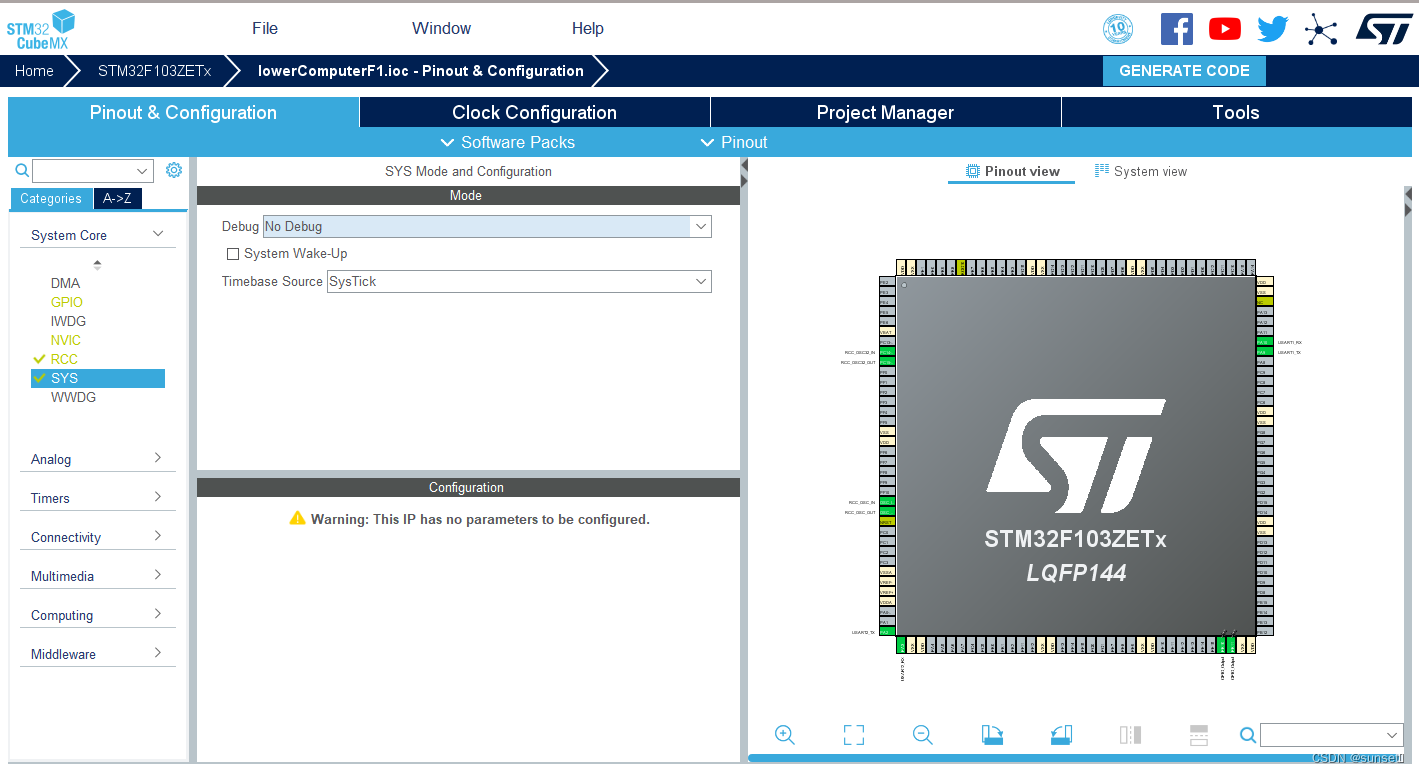Click the yellow warning triangle icon
This screenshot has width=1419, height=773.
point(297,518)
